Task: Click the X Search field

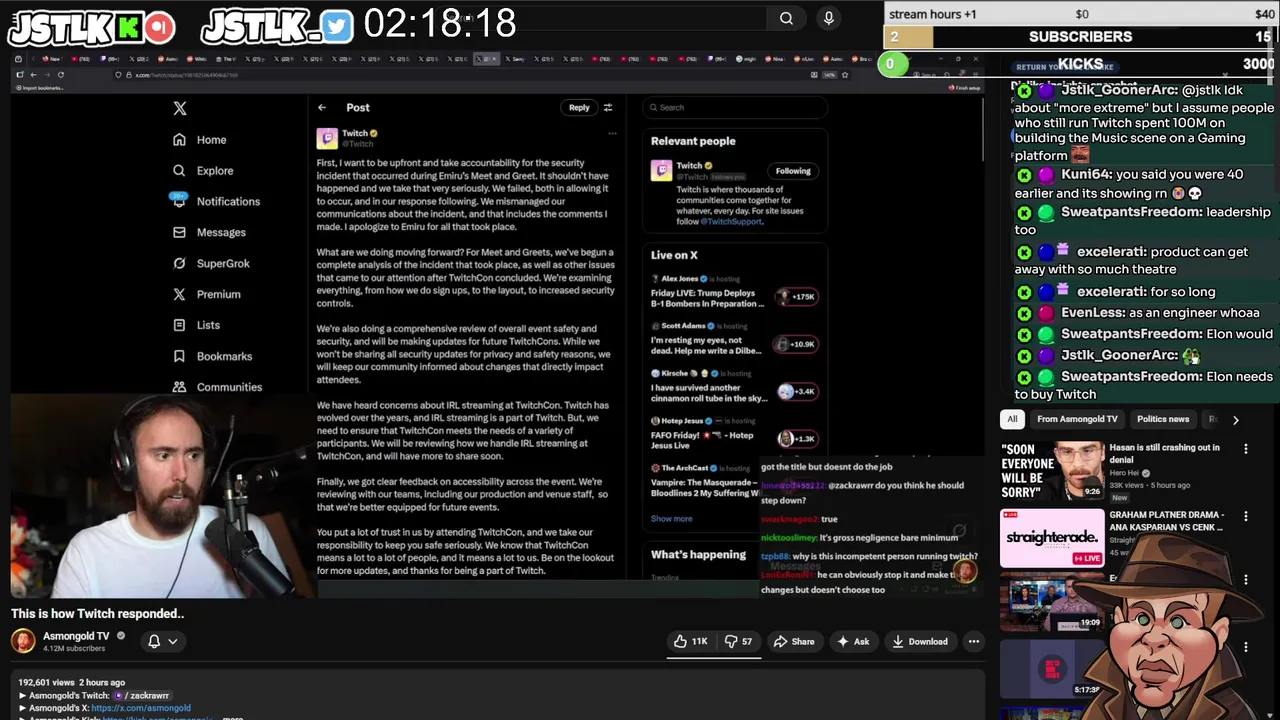Action: click(x=735, y=107)
